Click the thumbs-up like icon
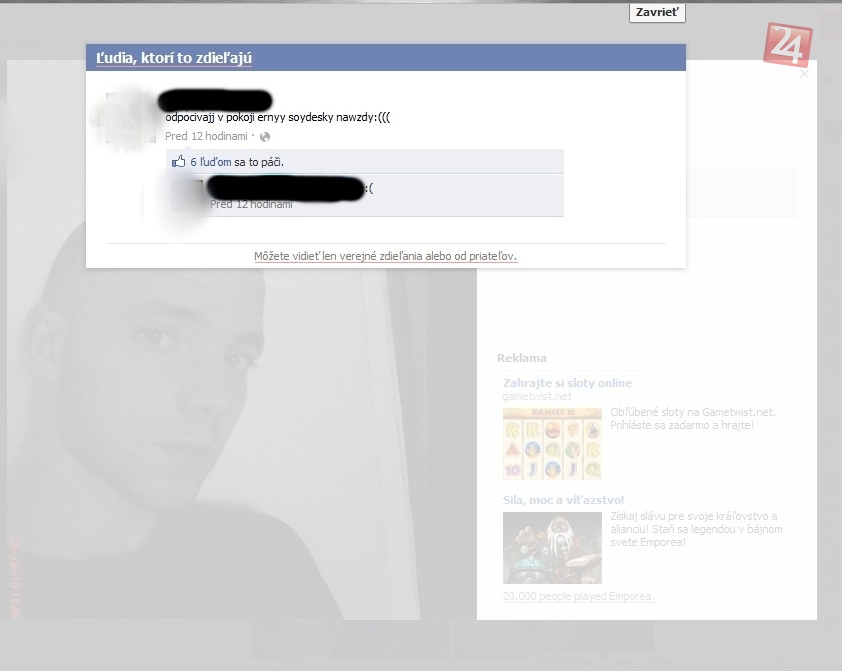The image size is (842, 671). pyautogui.click(x=179, y=161)
